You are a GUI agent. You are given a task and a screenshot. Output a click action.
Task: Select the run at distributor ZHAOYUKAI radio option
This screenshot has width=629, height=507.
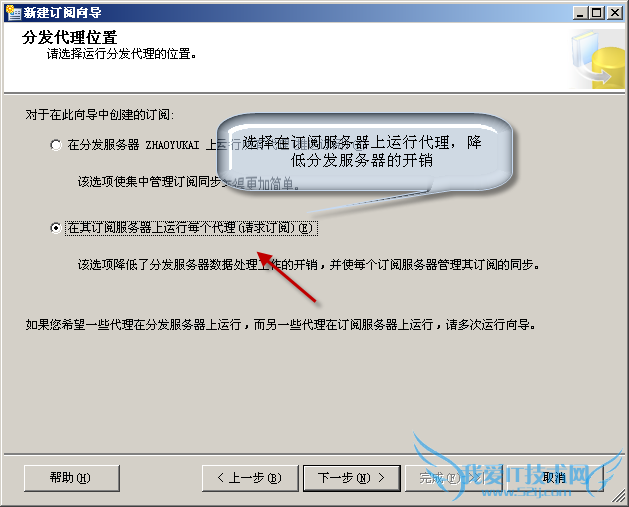[56, 145]
